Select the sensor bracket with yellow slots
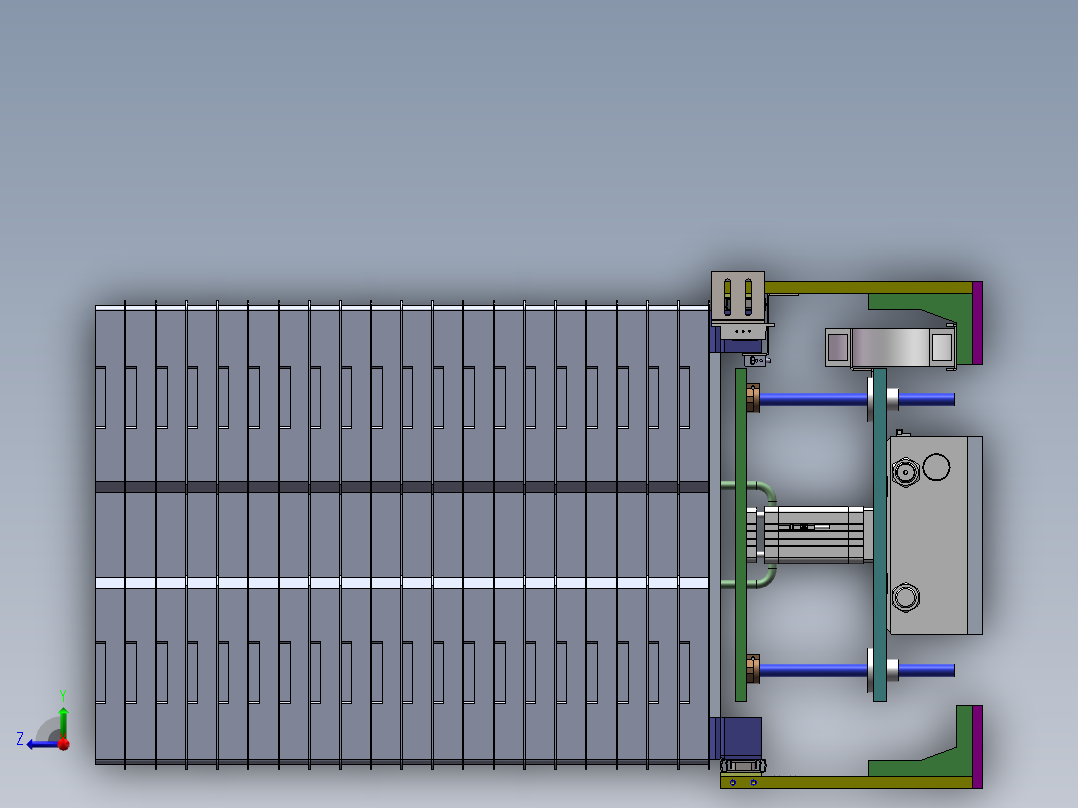Image resolution: width=1078 pixels, height=808 pixels. (x=738, y=297)
